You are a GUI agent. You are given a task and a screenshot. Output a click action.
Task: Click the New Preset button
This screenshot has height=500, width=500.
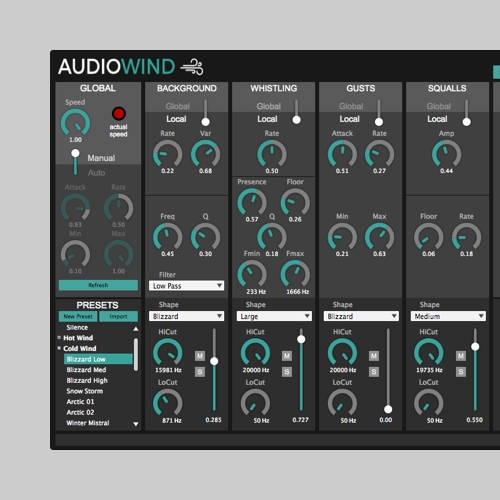(x=78, y=316)
